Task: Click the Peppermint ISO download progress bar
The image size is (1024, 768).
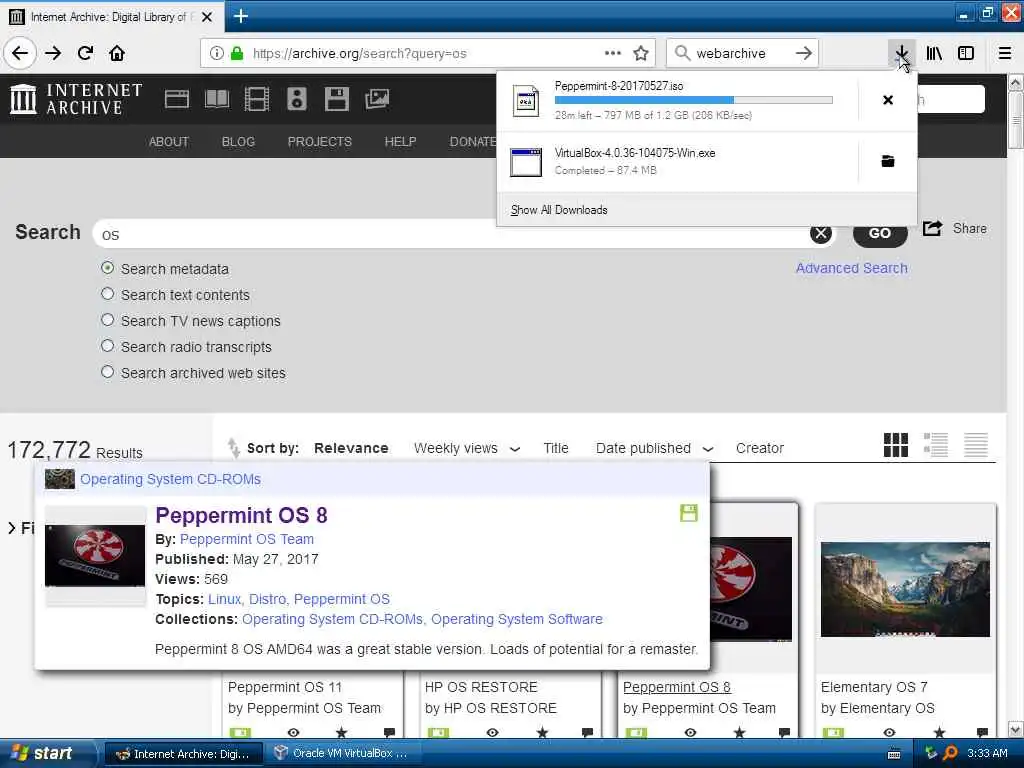Action: [x=694, y=100]
